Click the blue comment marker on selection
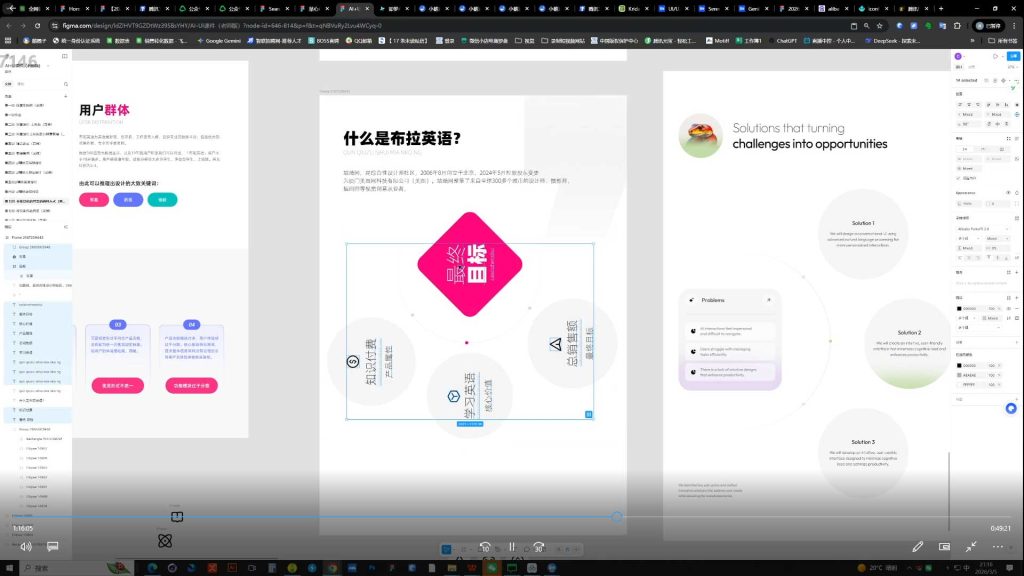 (588, 414)
